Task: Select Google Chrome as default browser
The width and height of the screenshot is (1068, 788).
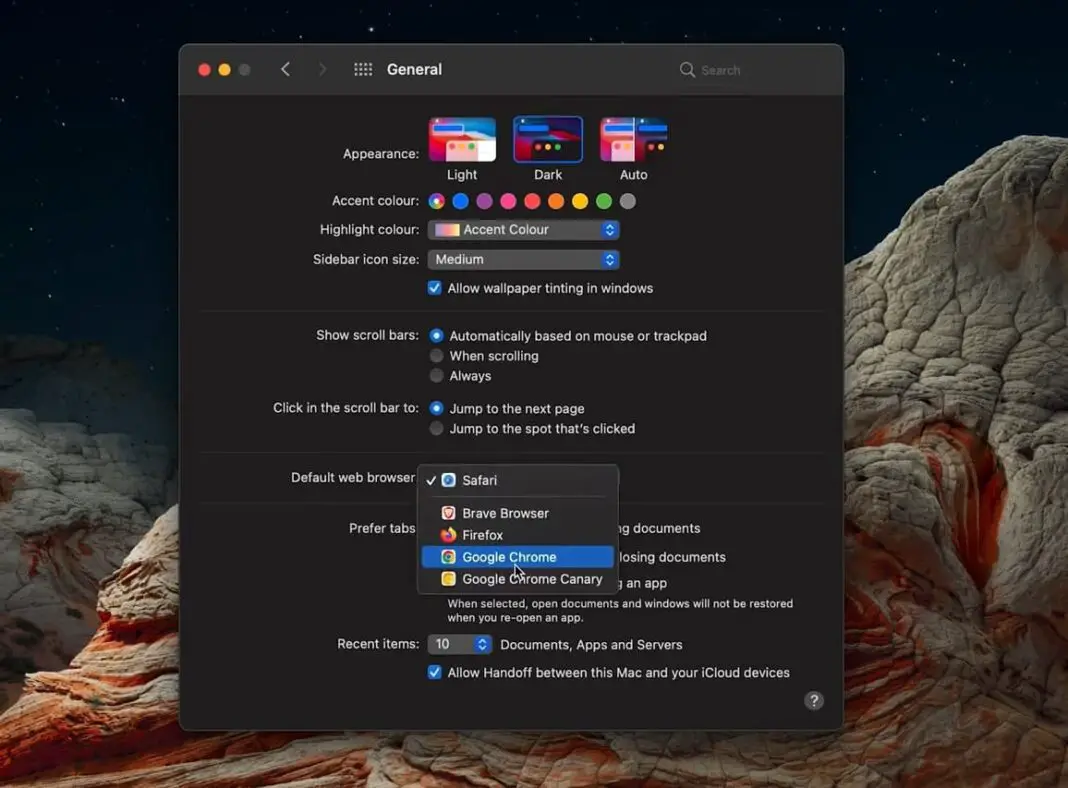Action: [510, 557]
